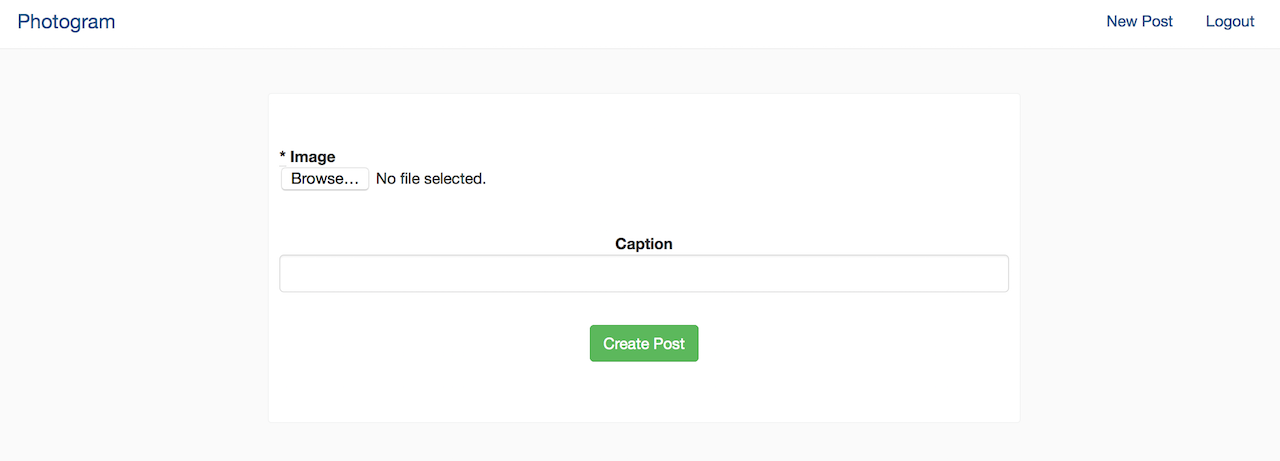Viewport: 1280px width, 461px height.
Task: Open the New Post page from navbar
Action: [x=1139, y=21]
